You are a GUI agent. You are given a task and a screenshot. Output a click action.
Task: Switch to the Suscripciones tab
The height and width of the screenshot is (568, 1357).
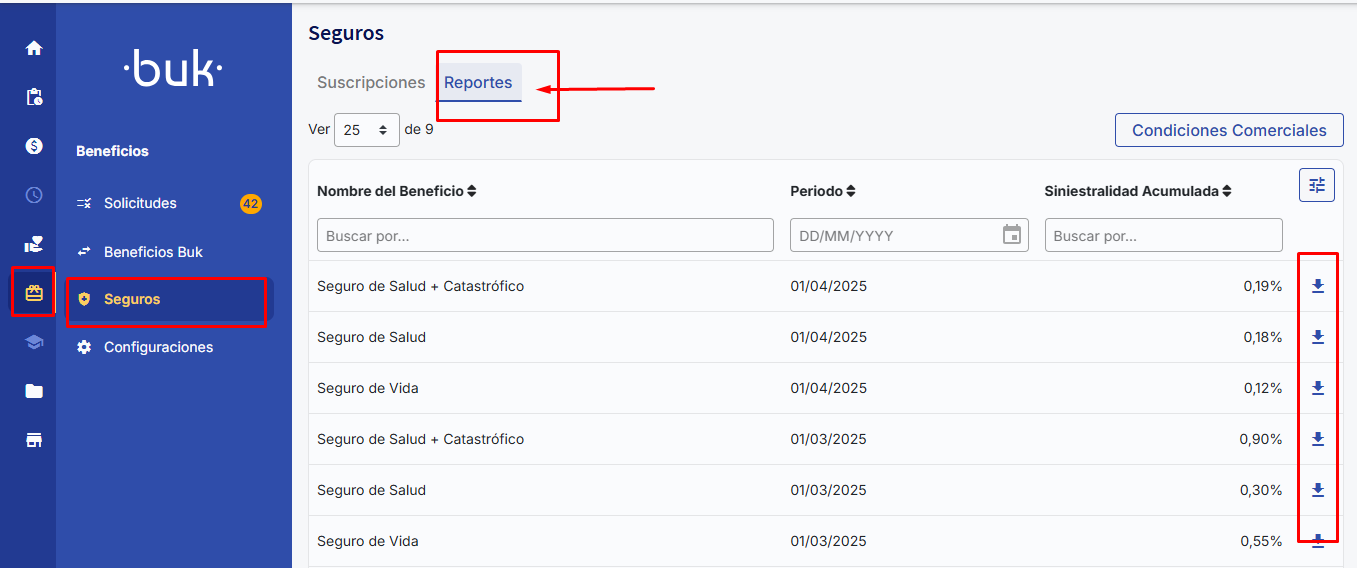click(371, 83)
